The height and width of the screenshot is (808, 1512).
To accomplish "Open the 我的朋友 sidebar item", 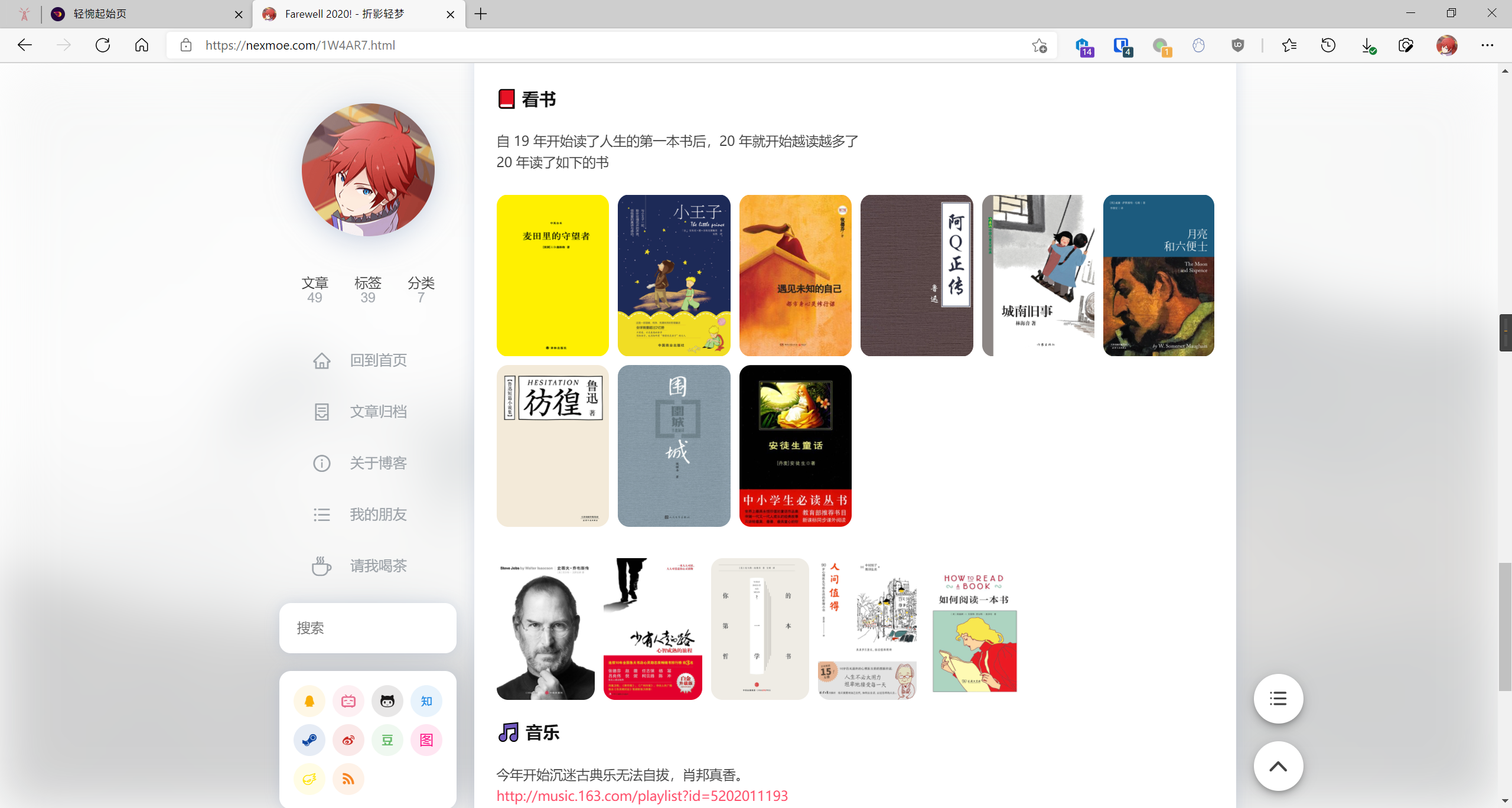I will (378, 514).
